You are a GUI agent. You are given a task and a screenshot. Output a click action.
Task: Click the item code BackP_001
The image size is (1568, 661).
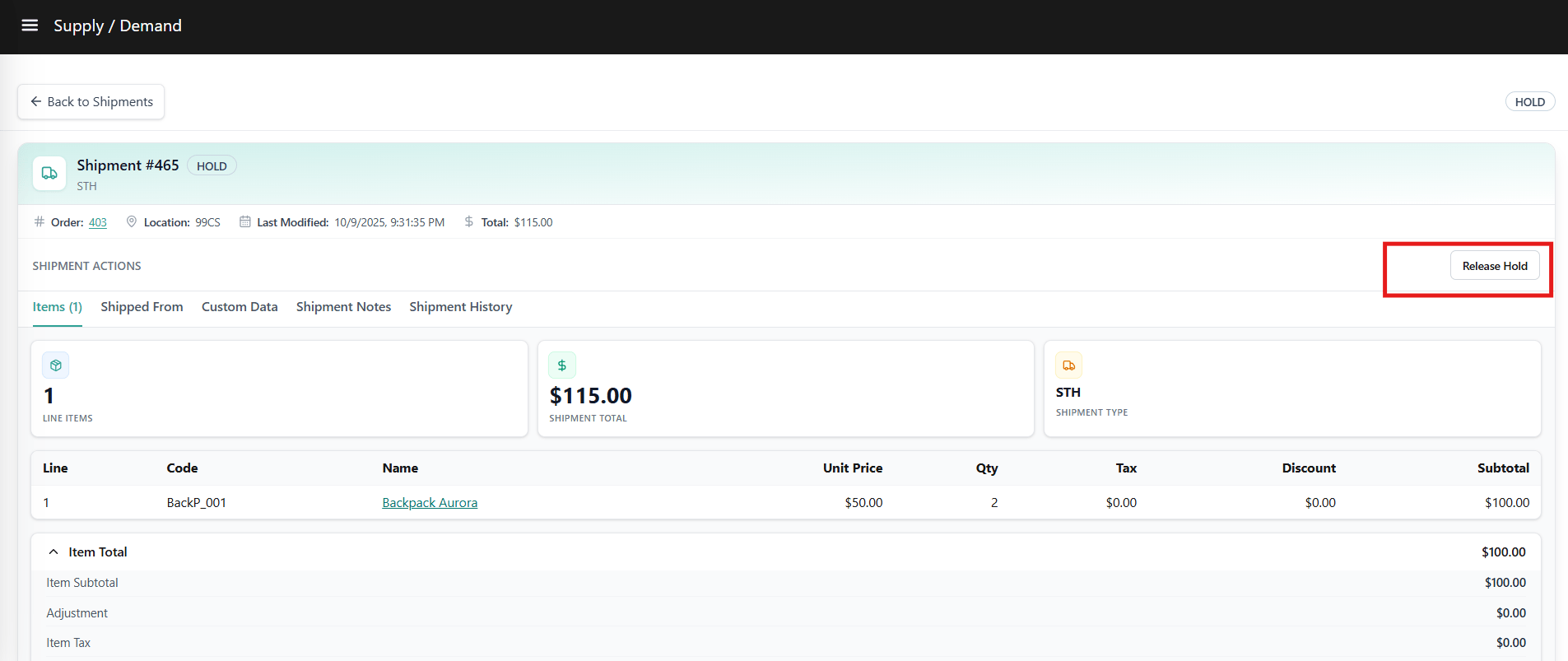coord(197,503)
